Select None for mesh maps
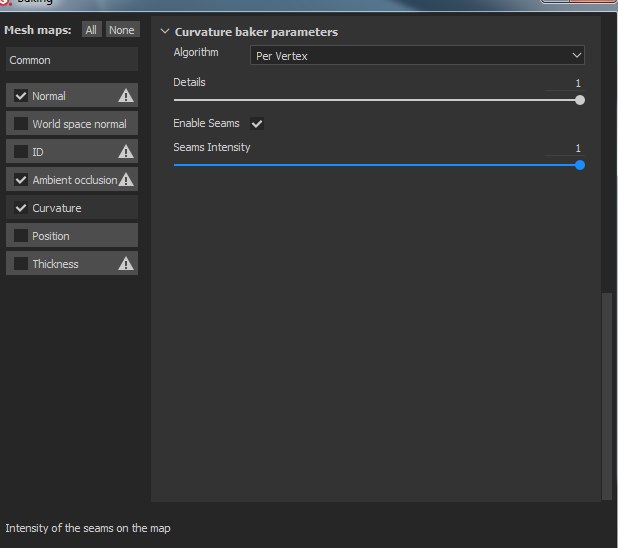 (122, 30)
